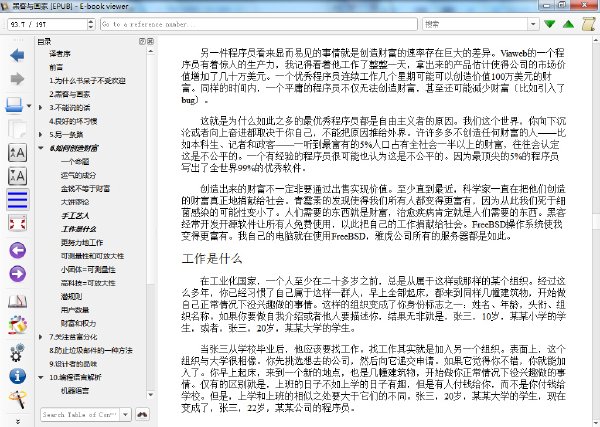Open viewer preferences with the gears icon
This screenshot has height=427, width=600.
point(17,352)
